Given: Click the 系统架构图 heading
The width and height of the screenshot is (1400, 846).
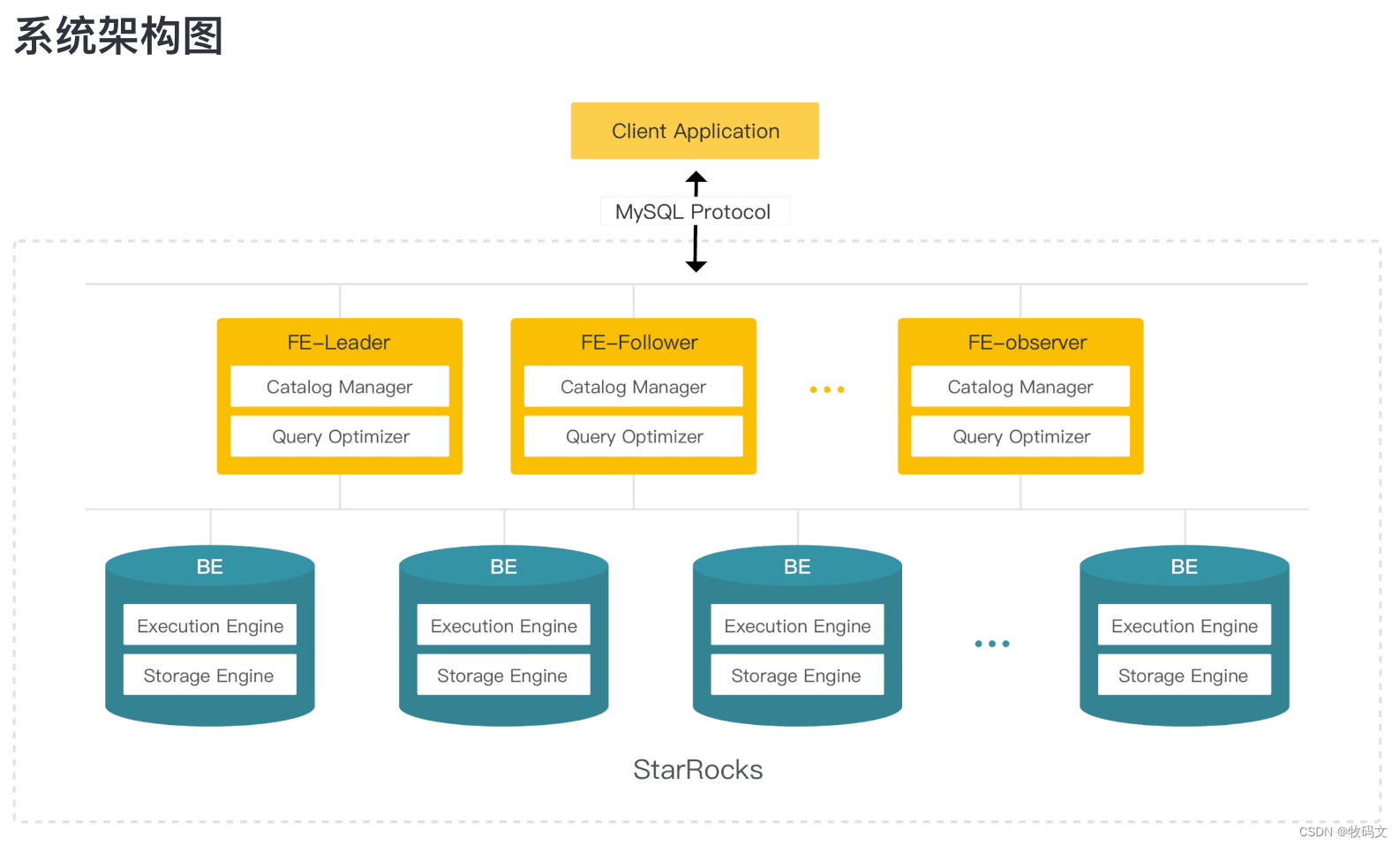Looking at the screenshot, I should click(118, 36).
